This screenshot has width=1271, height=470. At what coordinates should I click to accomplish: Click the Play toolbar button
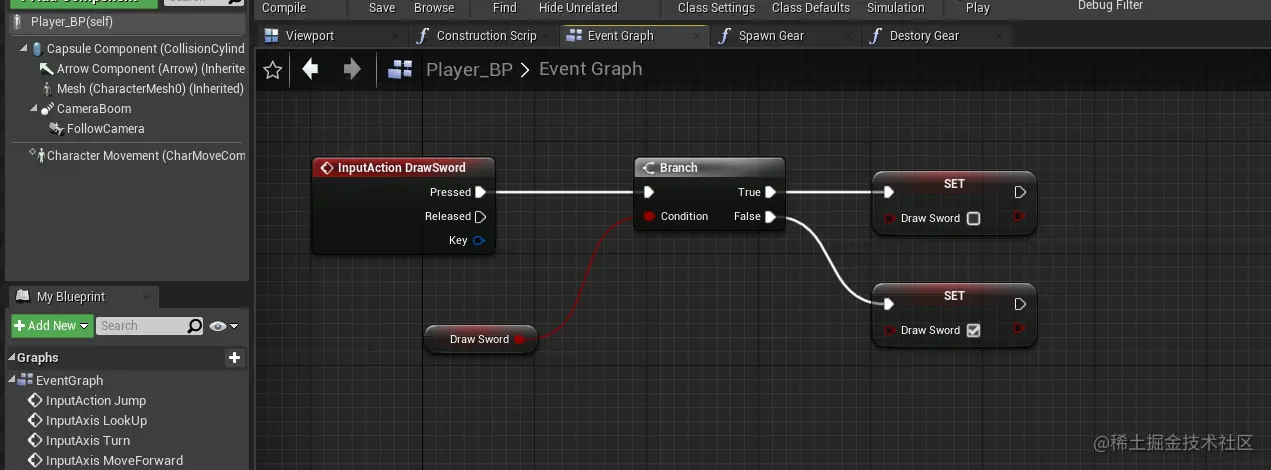(978, 8)
